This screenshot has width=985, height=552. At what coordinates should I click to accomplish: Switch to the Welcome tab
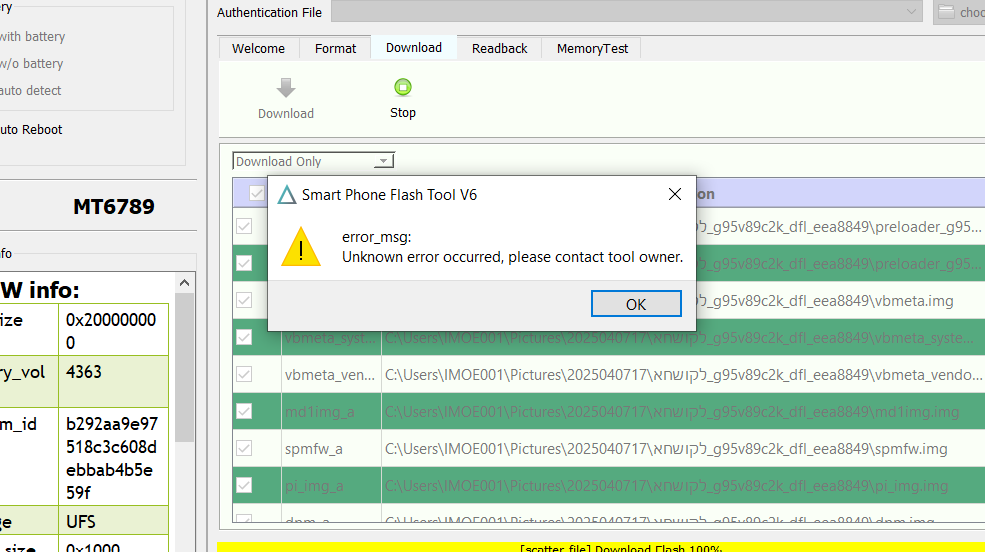258,48
